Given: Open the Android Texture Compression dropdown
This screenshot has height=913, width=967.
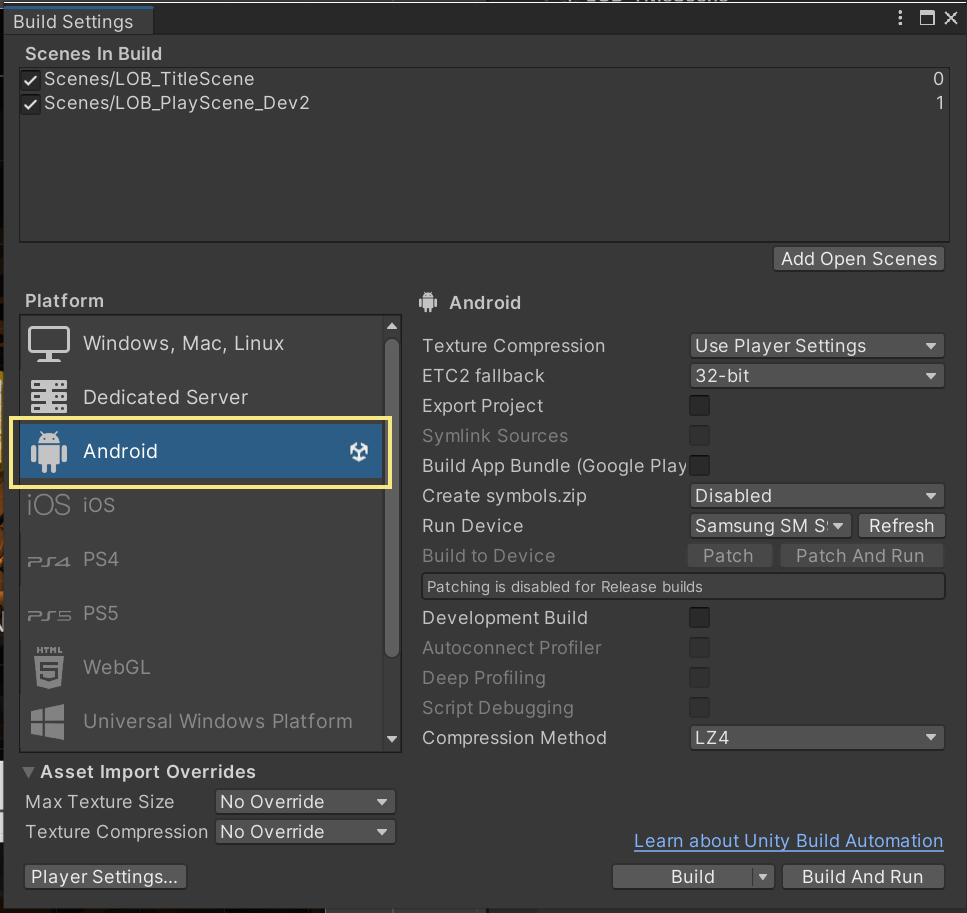Looking at the screenshot, I should pos(817,345).
